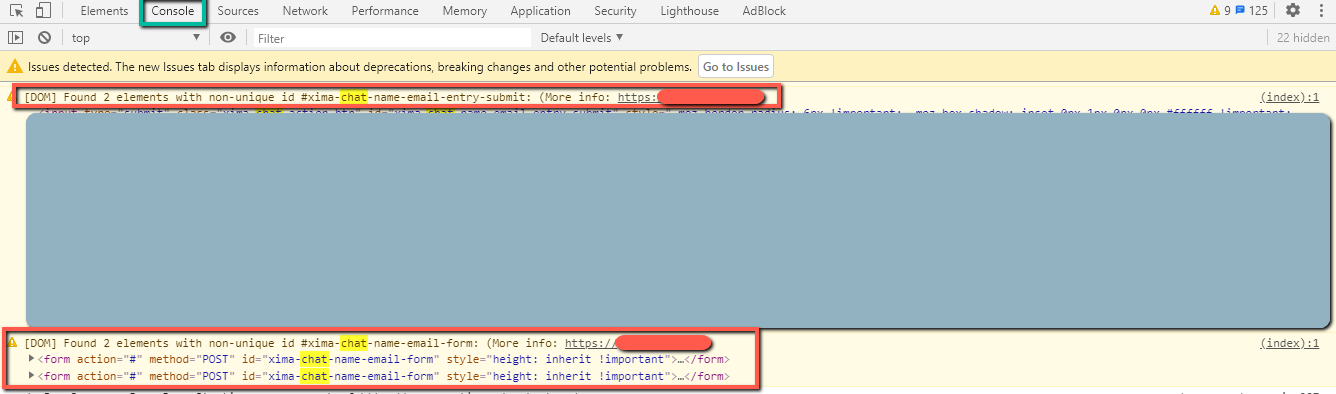Open the top context selector dropdown
1336x394 pixels.
point(136,37)
